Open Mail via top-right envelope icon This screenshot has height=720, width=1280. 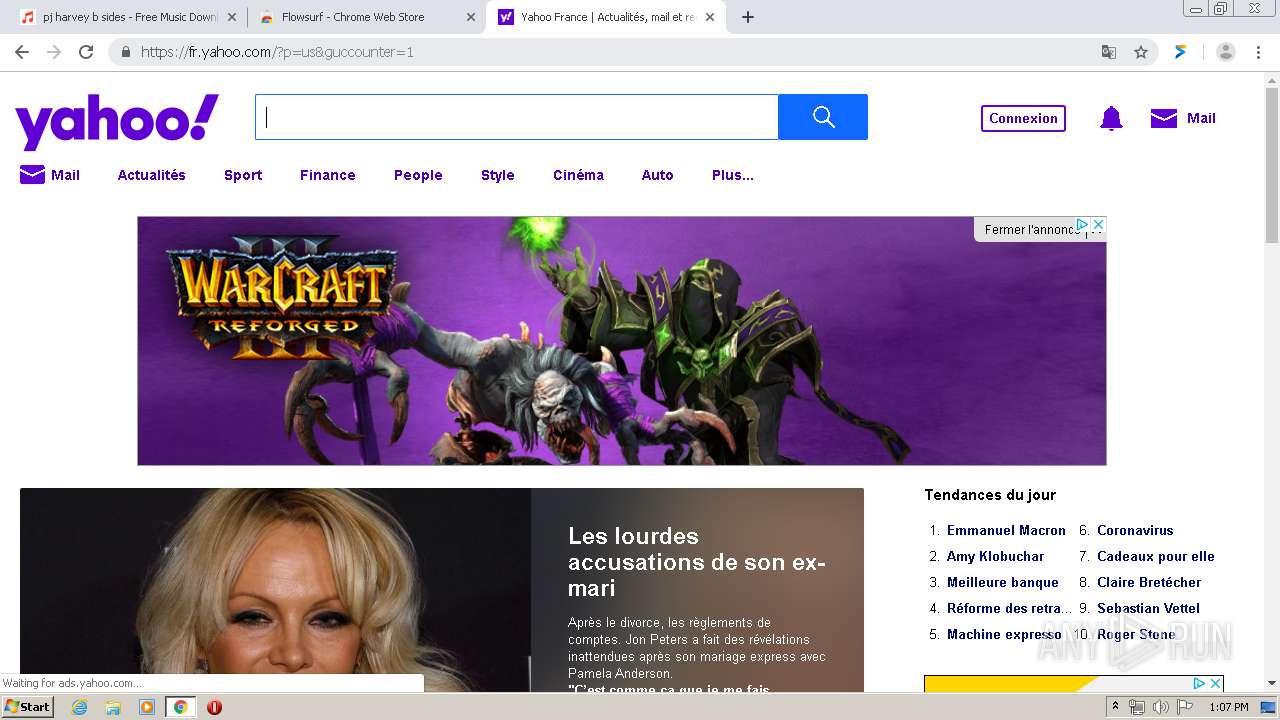pyautogui.click(x=1164, y=118)
